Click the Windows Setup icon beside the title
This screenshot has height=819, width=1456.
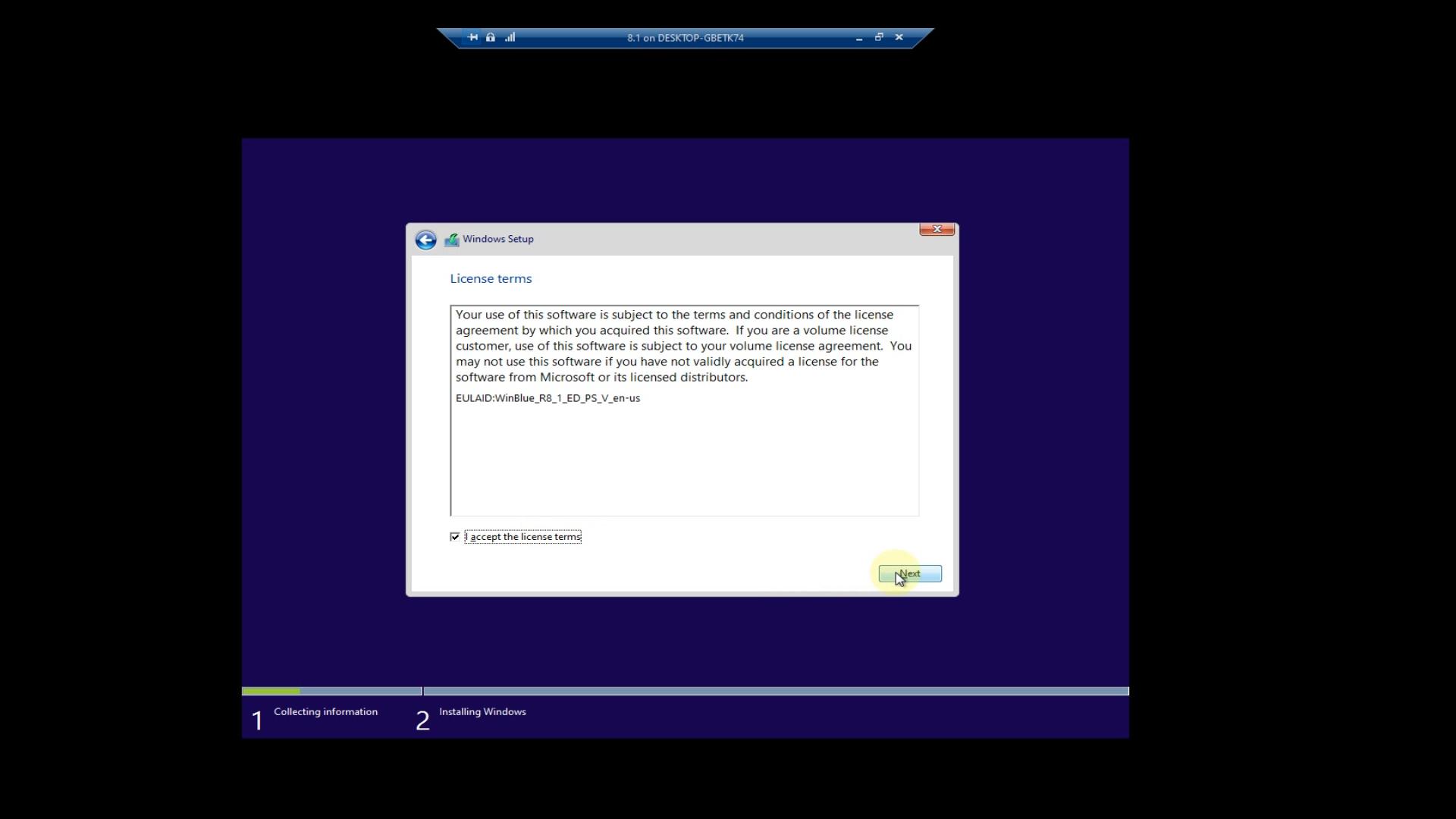(452, 240)
